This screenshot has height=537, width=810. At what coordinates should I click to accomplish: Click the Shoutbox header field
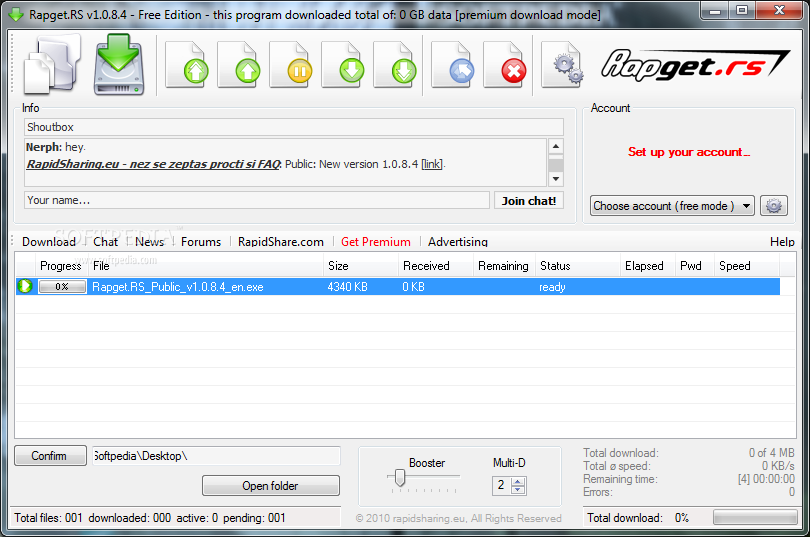pos(293,127)
